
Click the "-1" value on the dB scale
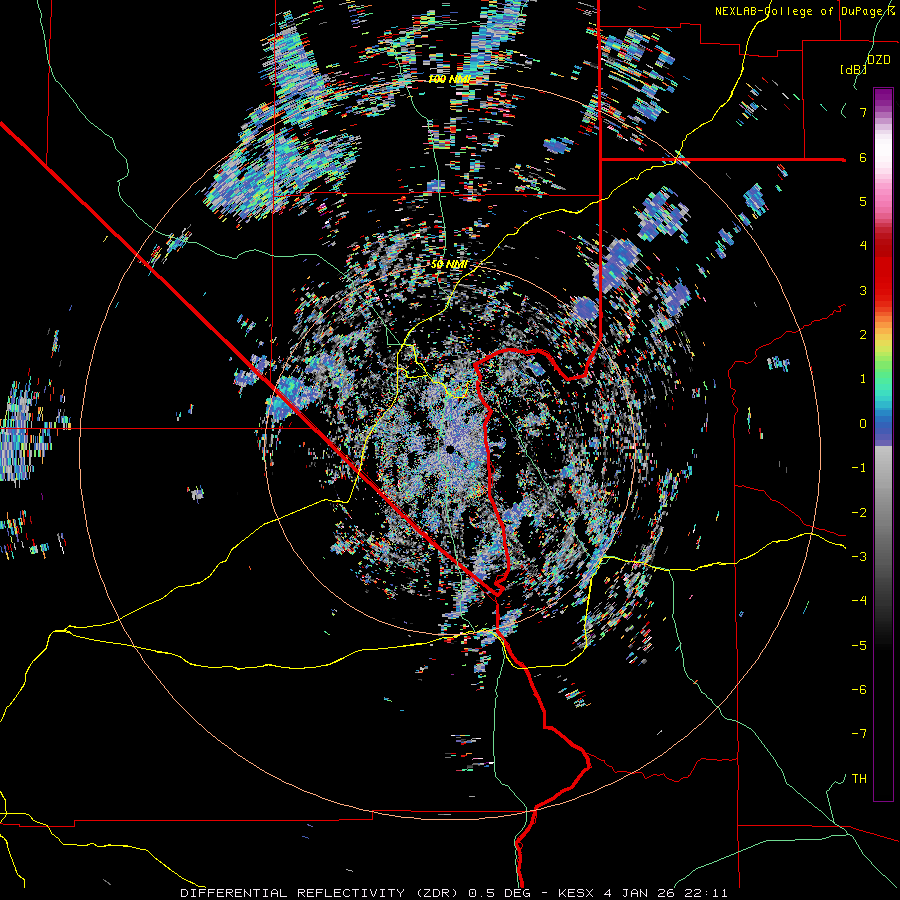(x=859, y=468)
